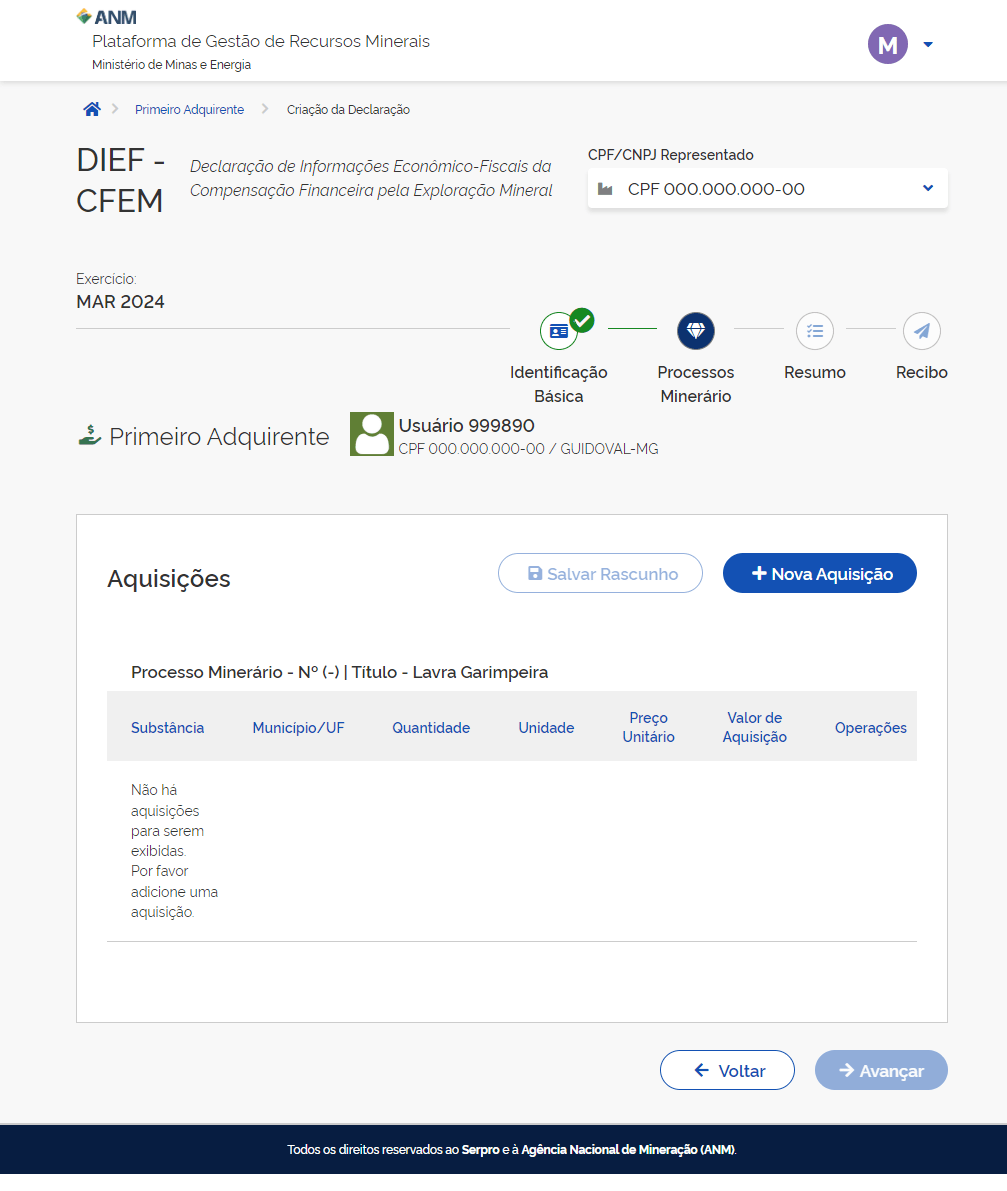Click the purple M user avatar
The width and height of the screenshot is (1007, 1191).
click(887, 44)
